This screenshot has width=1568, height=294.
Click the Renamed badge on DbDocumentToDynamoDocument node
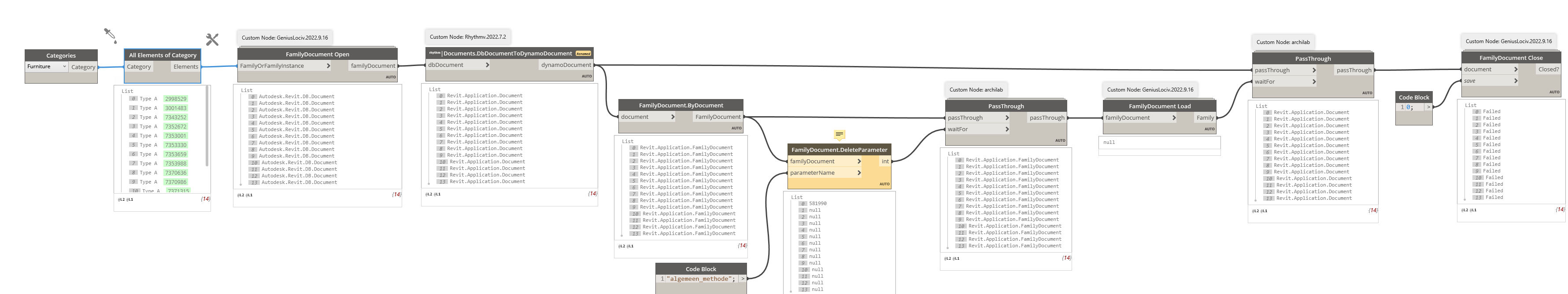583,54
